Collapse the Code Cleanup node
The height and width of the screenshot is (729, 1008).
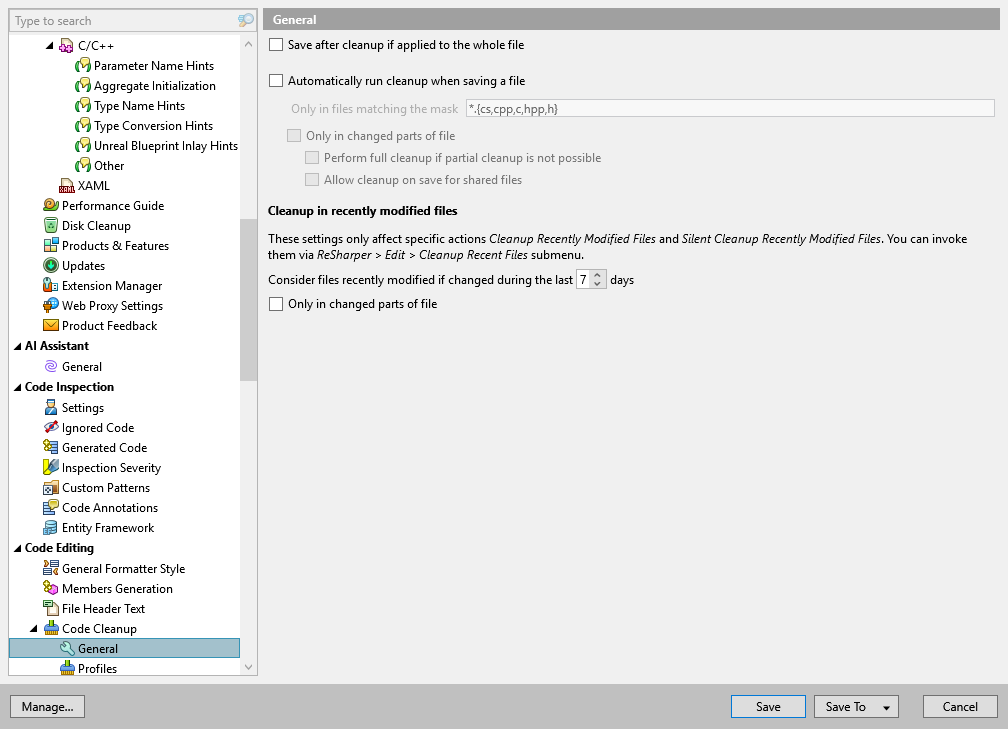click(x=33, y=629)
